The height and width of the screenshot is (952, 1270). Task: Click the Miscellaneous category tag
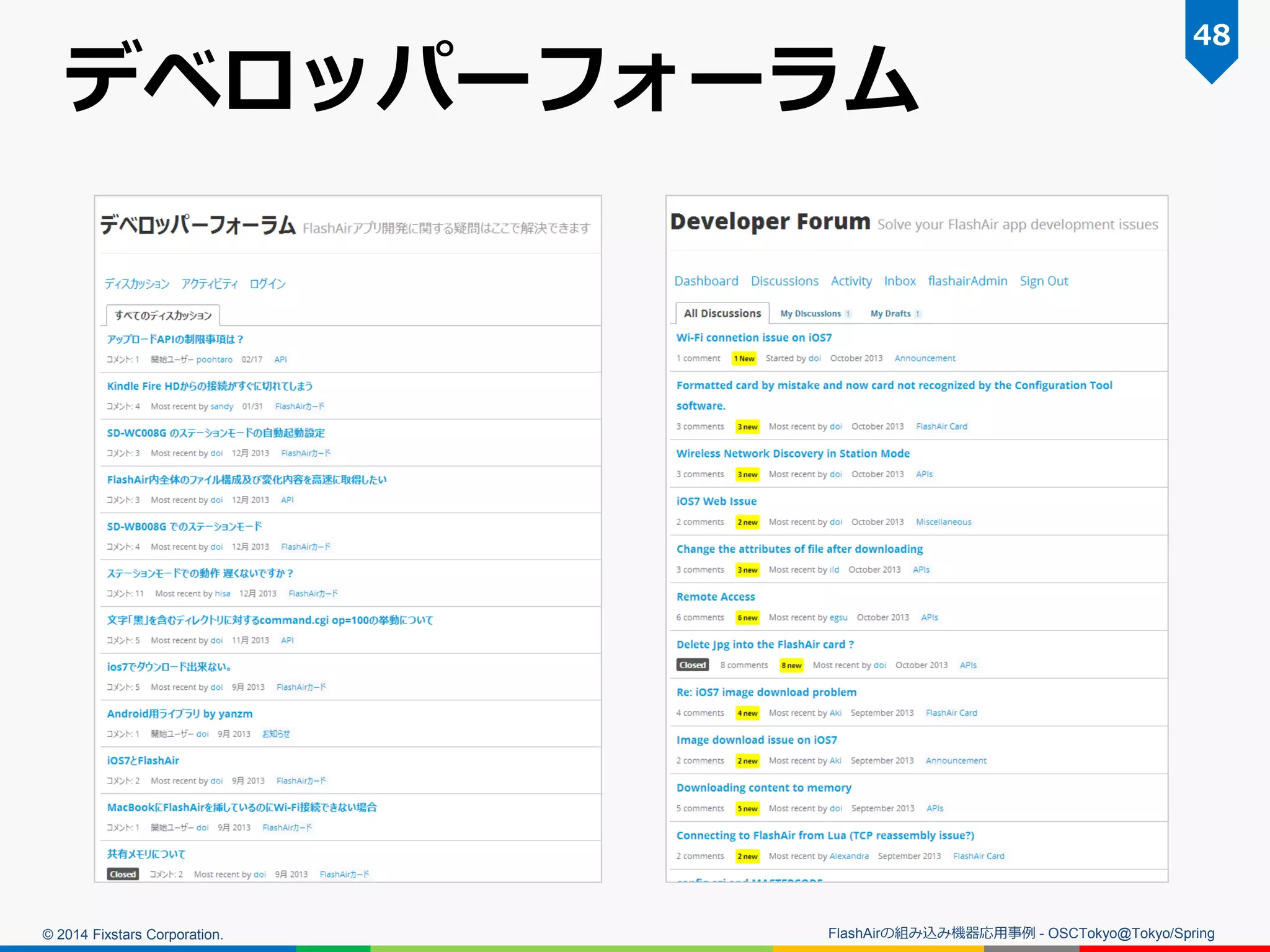943,522
